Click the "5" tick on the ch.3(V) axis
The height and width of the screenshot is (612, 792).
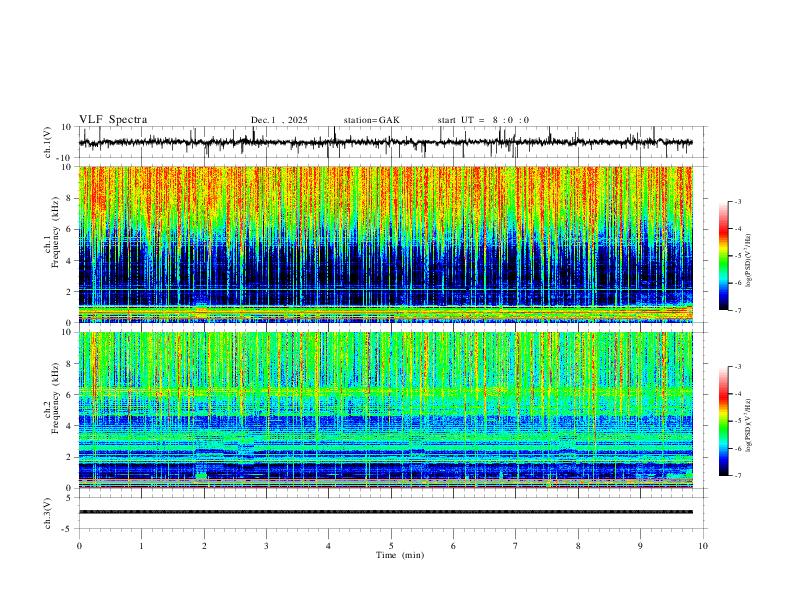[x=69, y=498]
